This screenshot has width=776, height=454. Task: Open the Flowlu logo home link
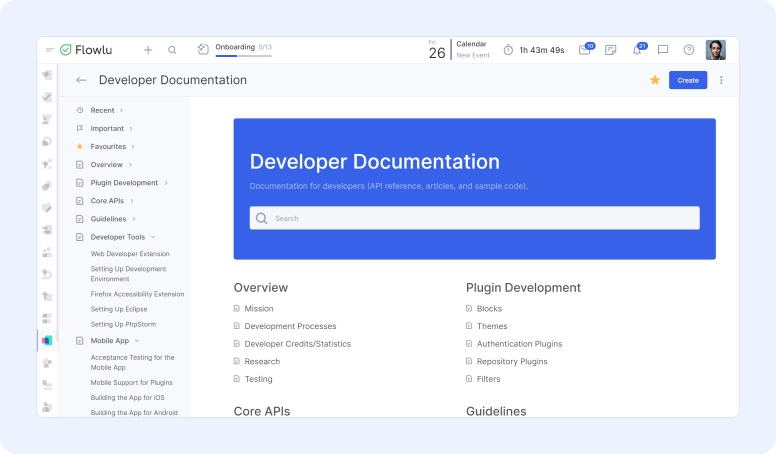[x=86, y=50]
